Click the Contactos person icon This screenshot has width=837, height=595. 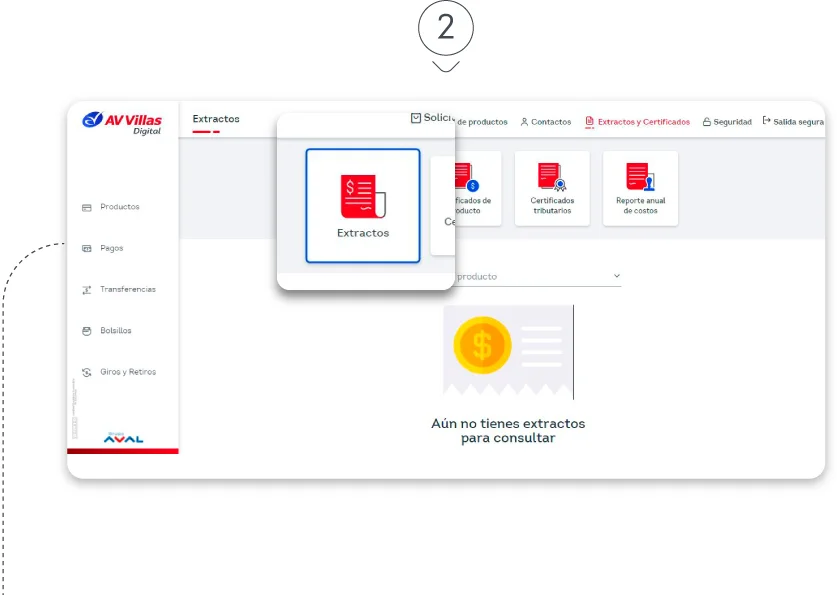(524, 122)
